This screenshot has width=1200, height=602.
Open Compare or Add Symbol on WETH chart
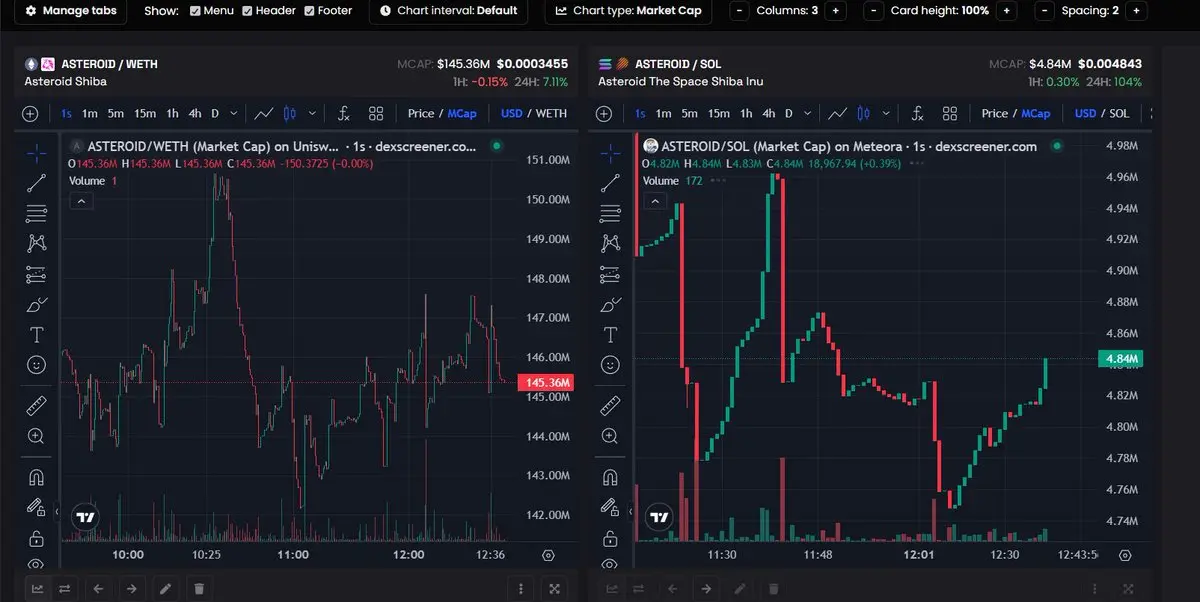click(x=30, y=114)
